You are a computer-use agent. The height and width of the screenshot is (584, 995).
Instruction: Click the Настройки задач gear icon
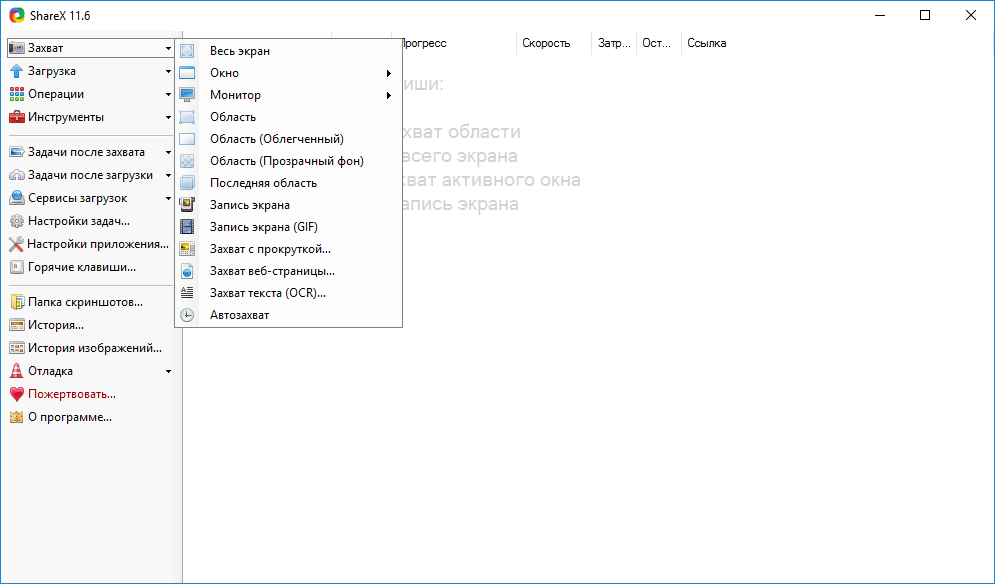pyautogui.click(x=17, y=222)
